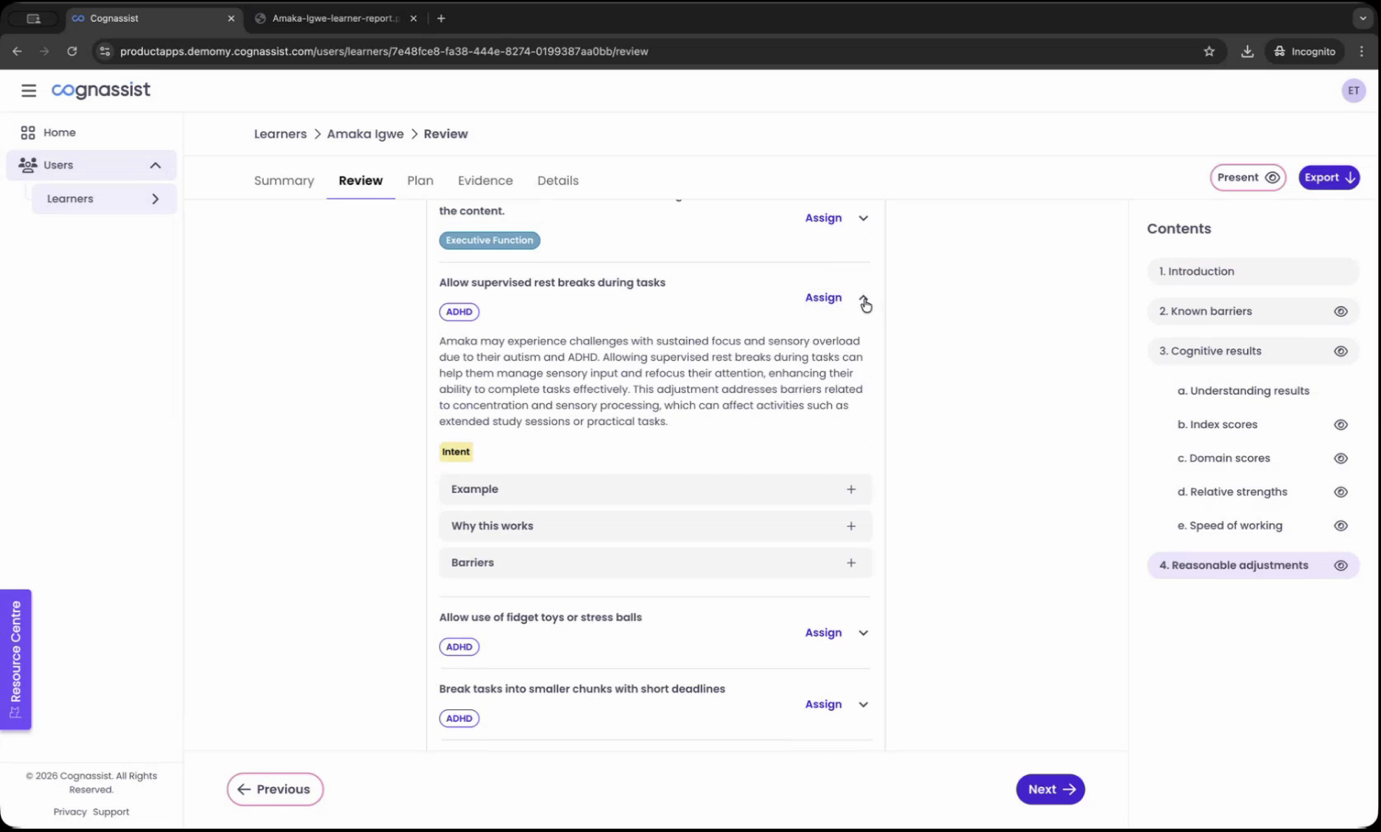The width and height of the screenshot is (1381, 832).
Task: Export the learner report
Action: 1328,178
